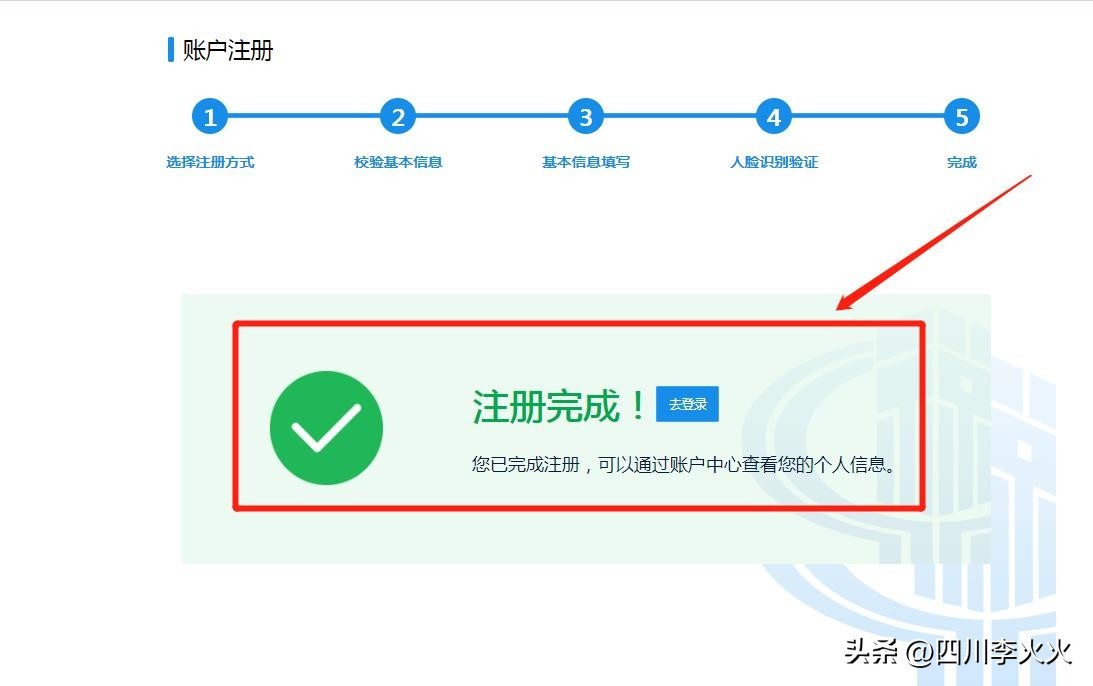Screen dimensions: 1093x686
Task: Click the 您已完成注册 description text
Action: pyautogui.click(x=683, y=464)
